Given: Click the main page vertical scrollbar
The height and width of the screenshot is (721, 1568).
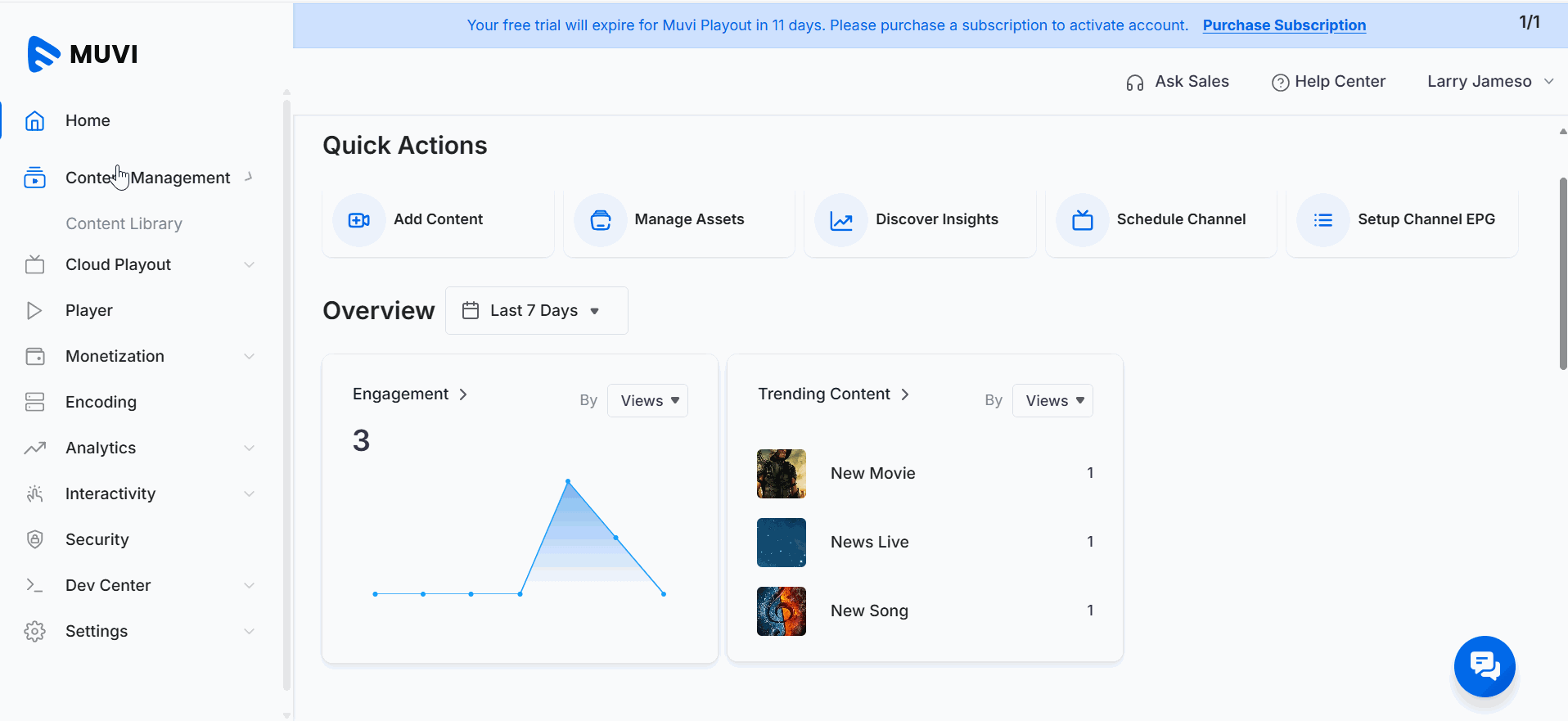Looking at the screenshot, I should coord(1562,274).
